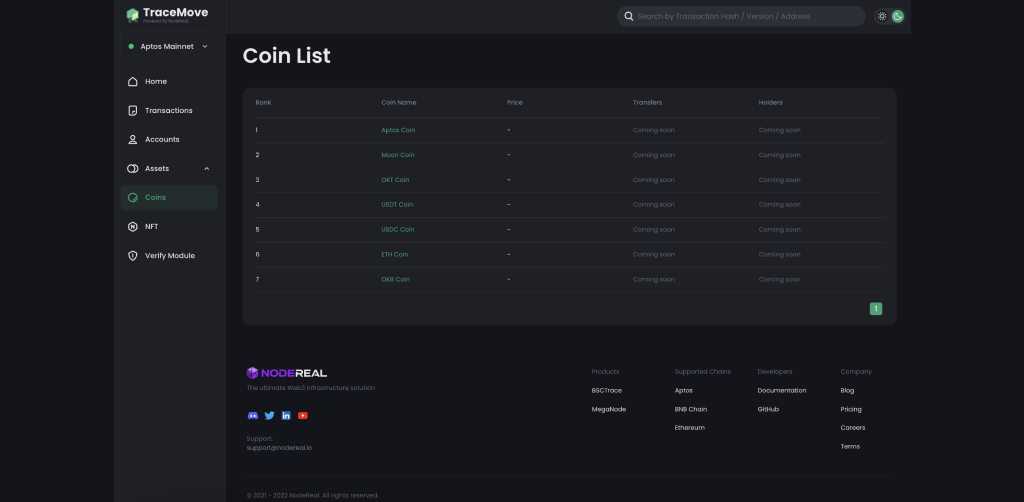Open the Documentation footer link
The width and height of the screenshot is (1024, 502).
[781, 391]
